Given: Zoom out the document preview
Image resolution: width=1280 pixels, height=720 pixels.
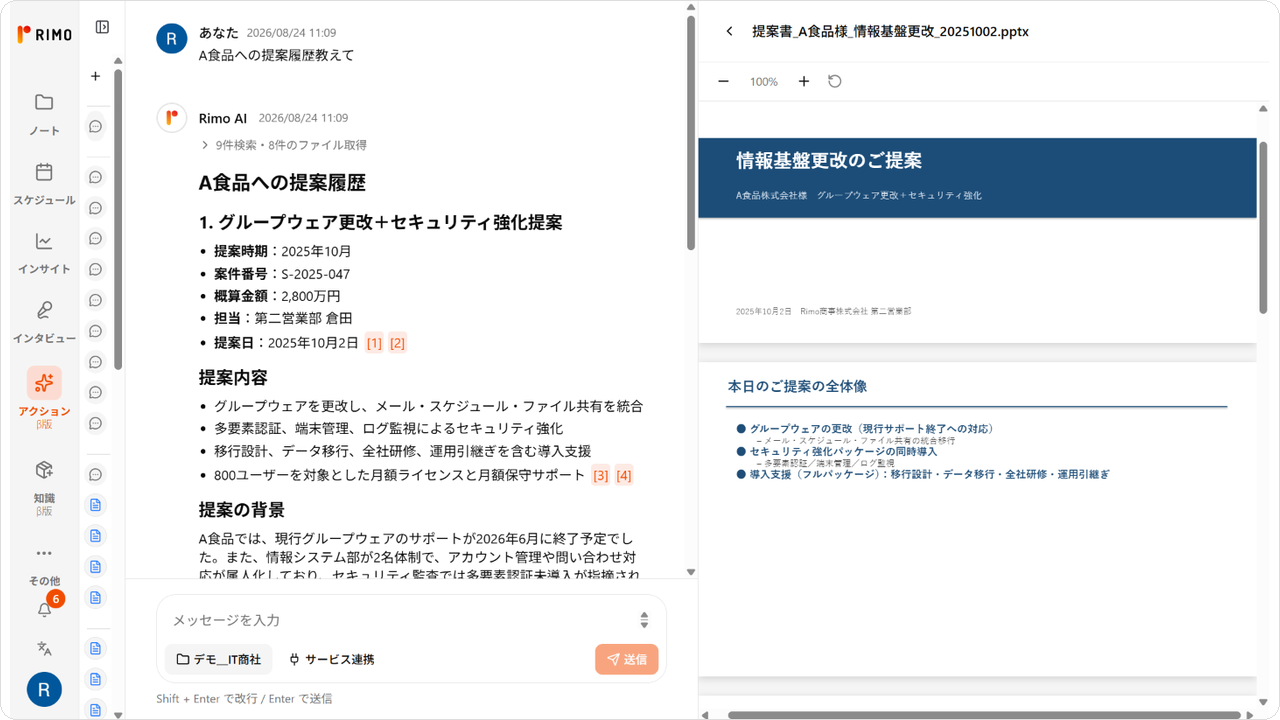Looking at the screenshot, I should pyautogui.click(x=723, y=81).
